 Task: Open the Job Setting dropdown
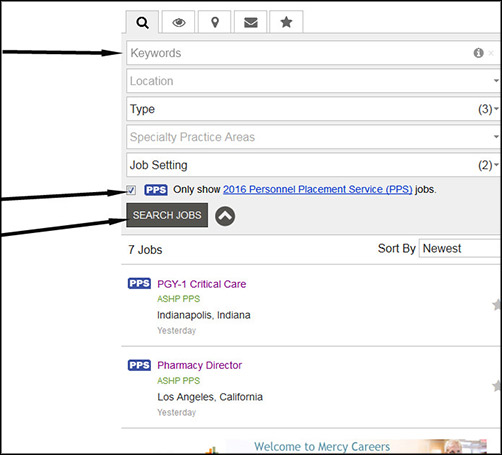(x=313, y=165)
